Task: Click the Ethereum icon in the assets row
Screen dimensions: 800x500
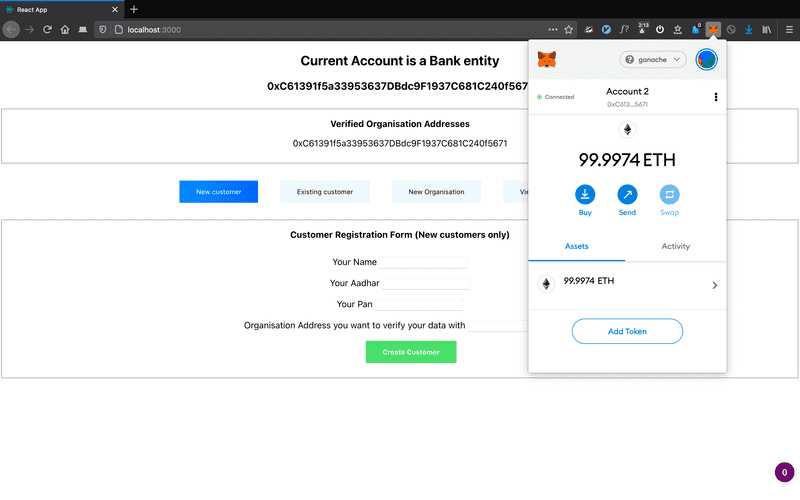Action: [x=546, y=284]
